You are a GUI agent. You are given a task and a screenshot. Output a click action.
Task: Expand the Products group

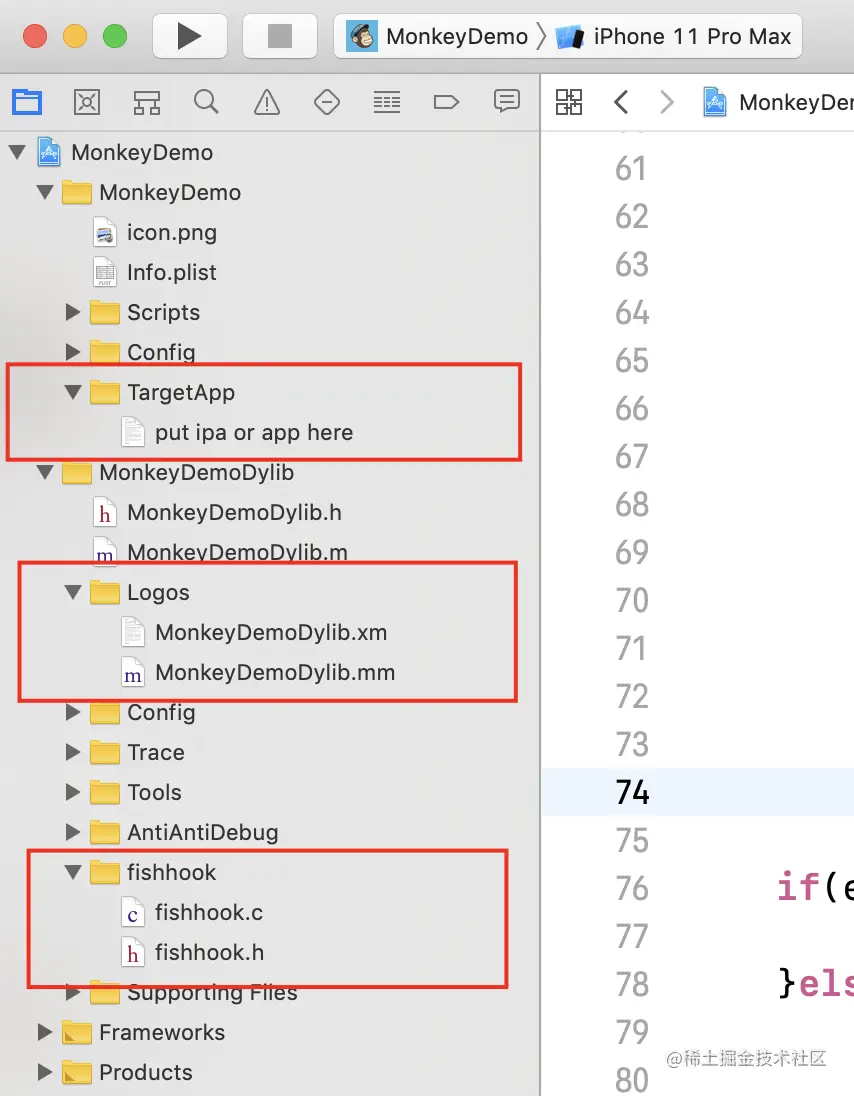click(45, 1072)
